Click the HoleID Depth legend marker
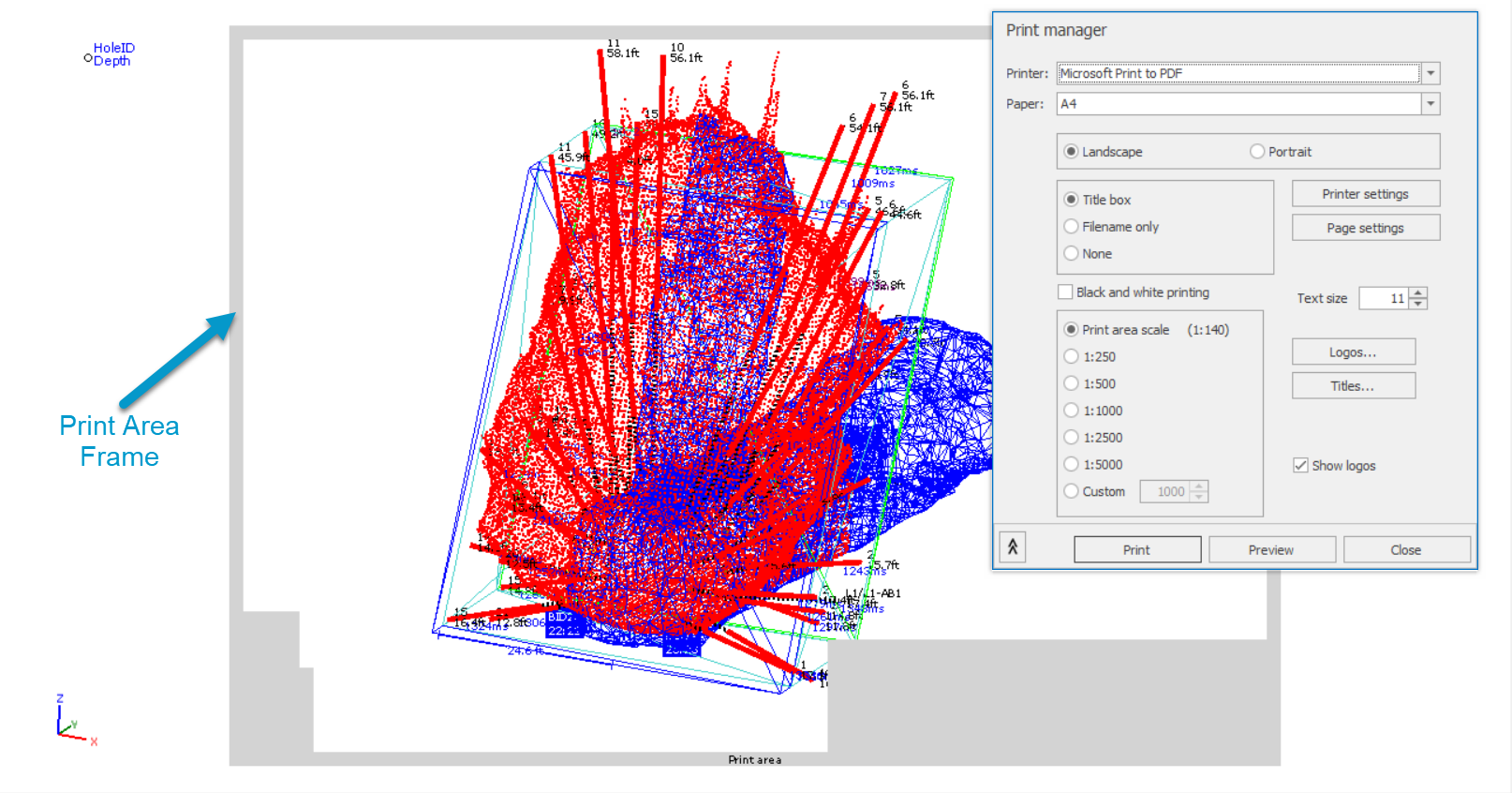1512x793 pixels. pos(88,58)
